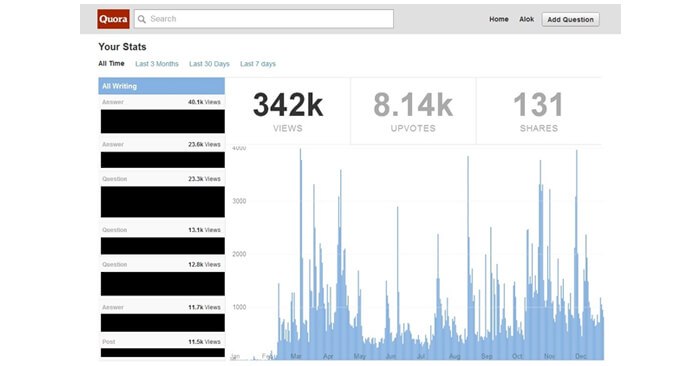Click the search magnifier icon
700x366 pixels.
(142, 19)
